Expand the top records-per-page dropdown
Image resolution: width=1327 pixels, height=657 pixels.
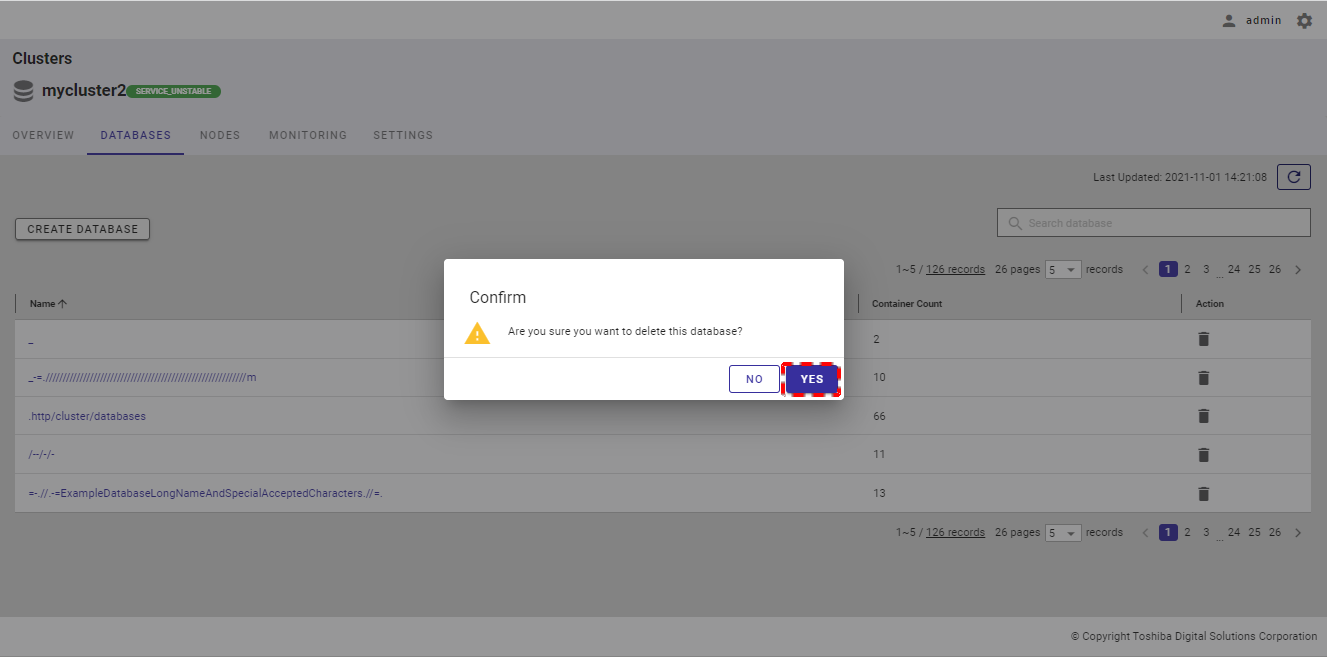click(1063, 270)
